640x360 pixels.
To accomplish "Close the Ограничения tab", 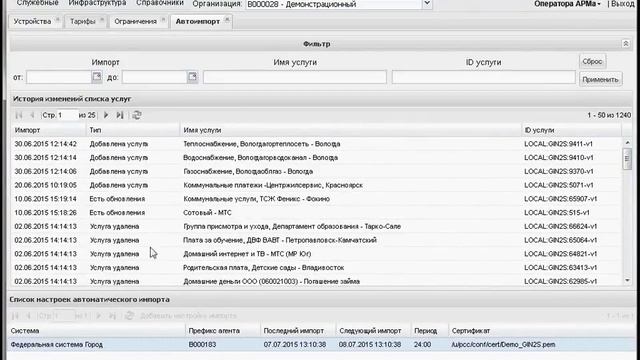I will 163,20.
